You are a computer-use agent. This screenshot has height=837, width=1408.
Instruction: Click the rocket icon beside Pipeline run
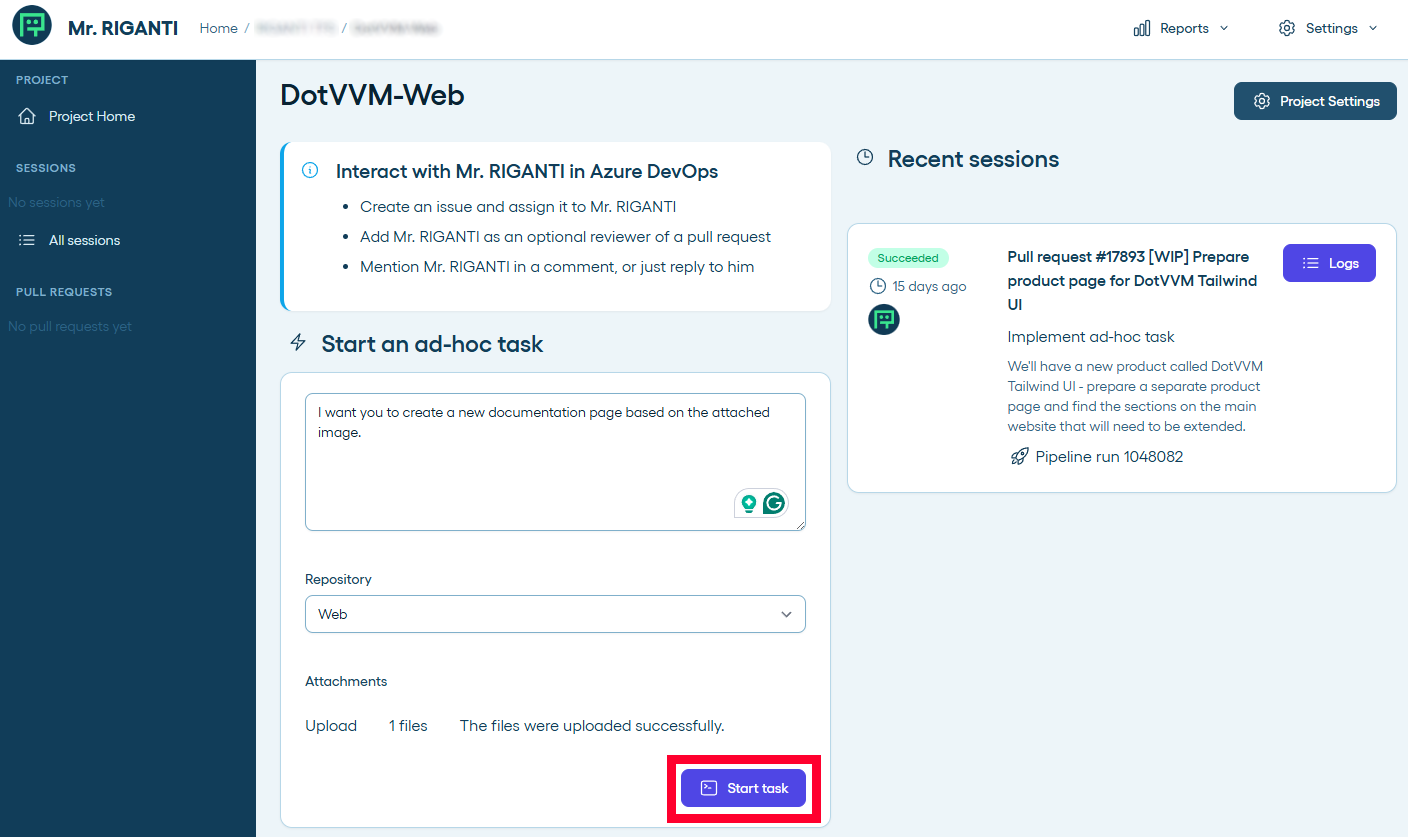[x=1018, y=457]
